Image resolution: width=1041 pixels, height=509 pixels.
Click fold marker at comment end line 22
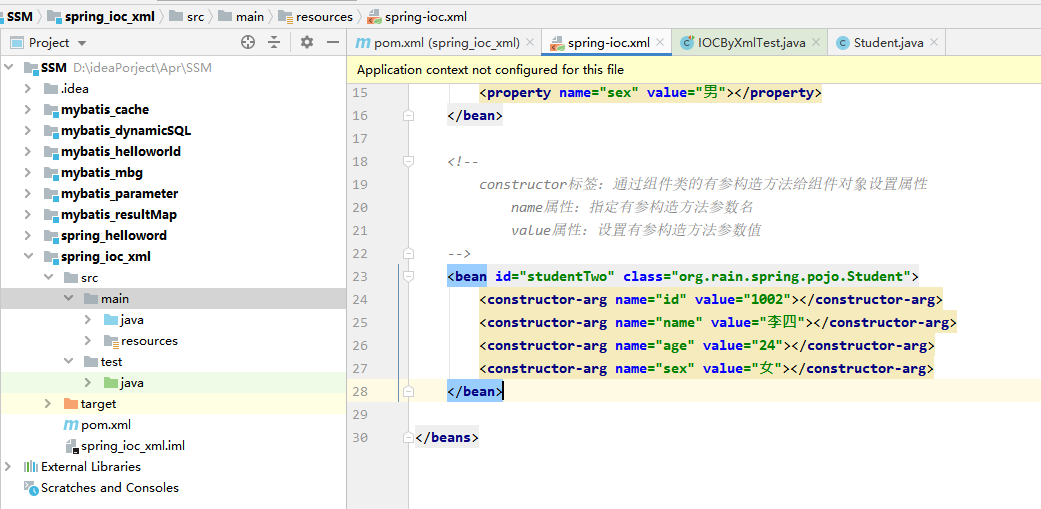click(408, 254)
